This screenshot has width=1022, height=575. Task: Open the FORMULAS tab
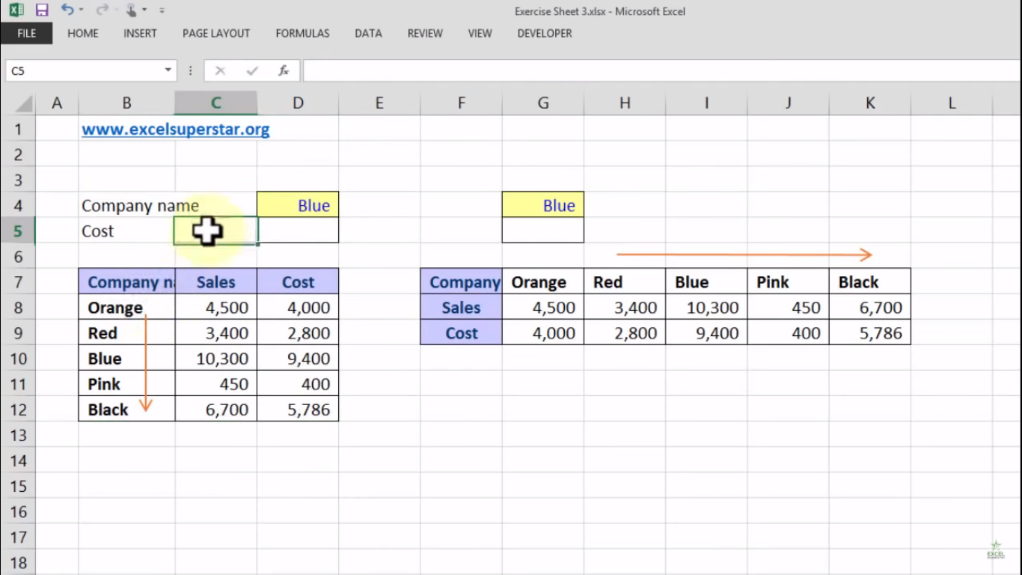pyautogui.click(x=302, y=33)
